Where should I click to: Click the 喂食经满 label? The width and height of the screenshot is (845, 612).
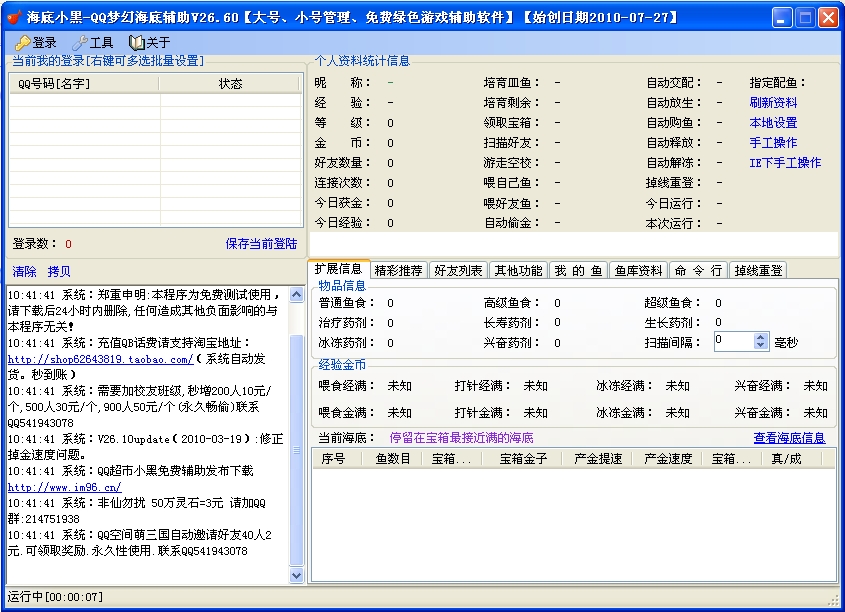coord(347,386)
